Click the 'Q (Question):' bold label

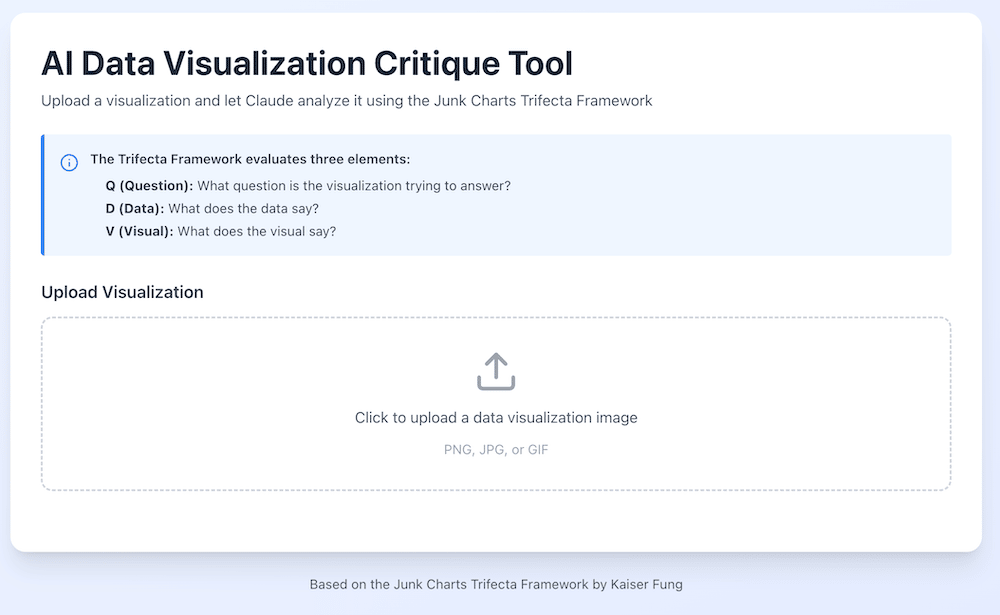click(x=149, y=186)
